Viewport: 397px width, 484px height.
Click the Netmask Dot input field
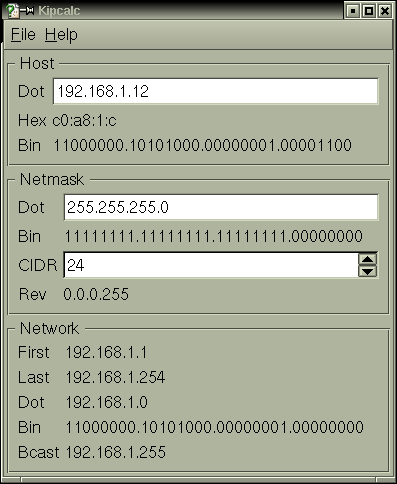click(x=221, y=207)
